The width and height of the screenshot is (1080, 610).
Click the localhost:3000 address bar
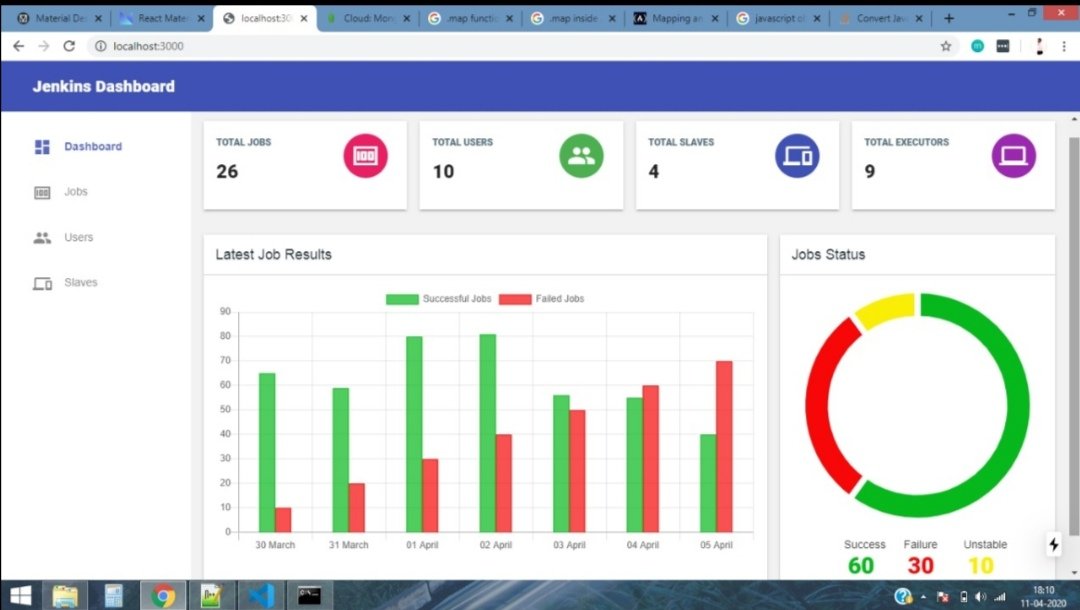coord(523,46)
